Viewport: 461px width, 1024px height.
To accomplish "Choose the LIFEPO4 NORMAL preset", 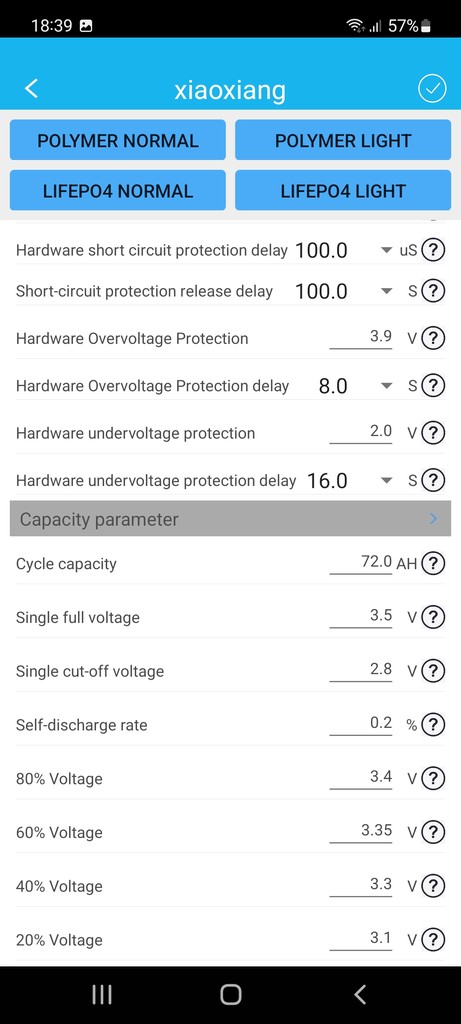I will (x=118, y=191).
